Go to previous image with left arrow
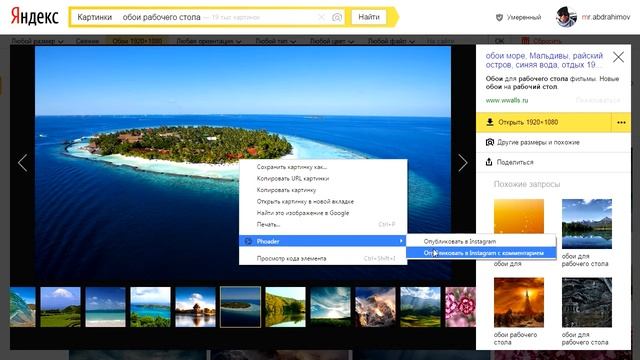Image resolution: width=640 pixels, height=360 pixels. (22, 163)
